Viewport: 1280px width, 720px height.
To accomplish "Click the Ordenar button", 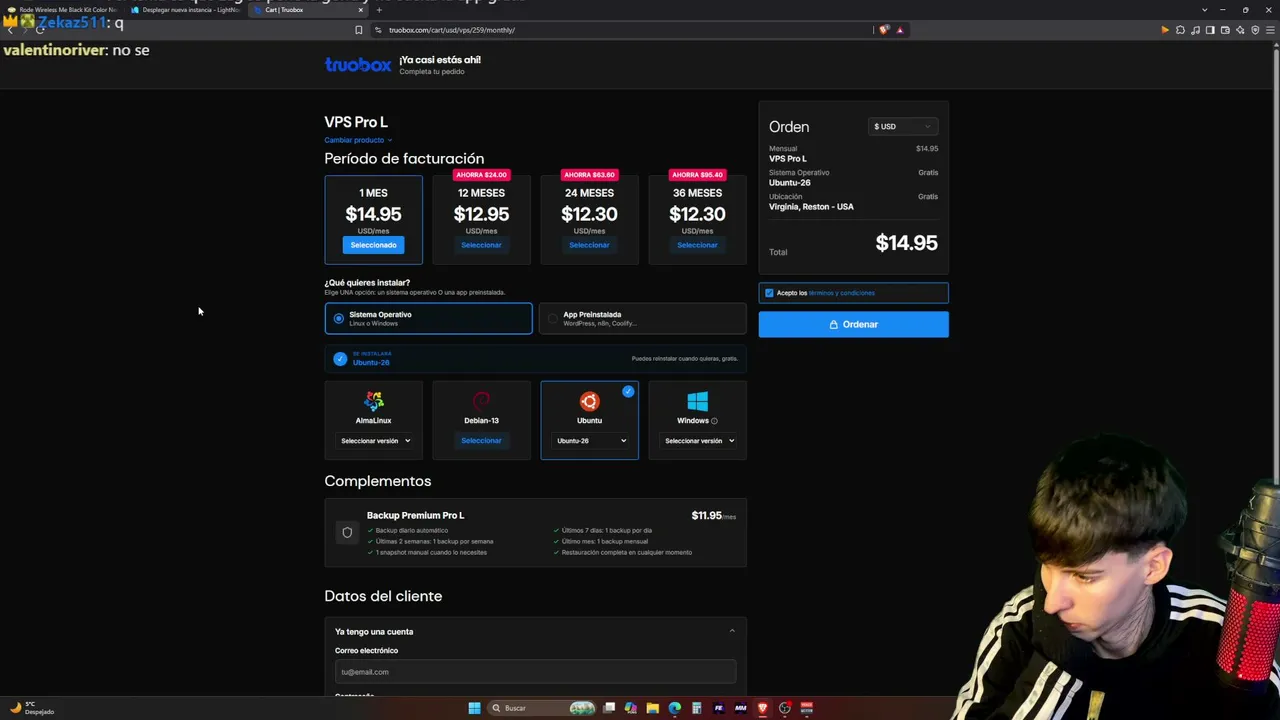I will [x=853, y=324].
